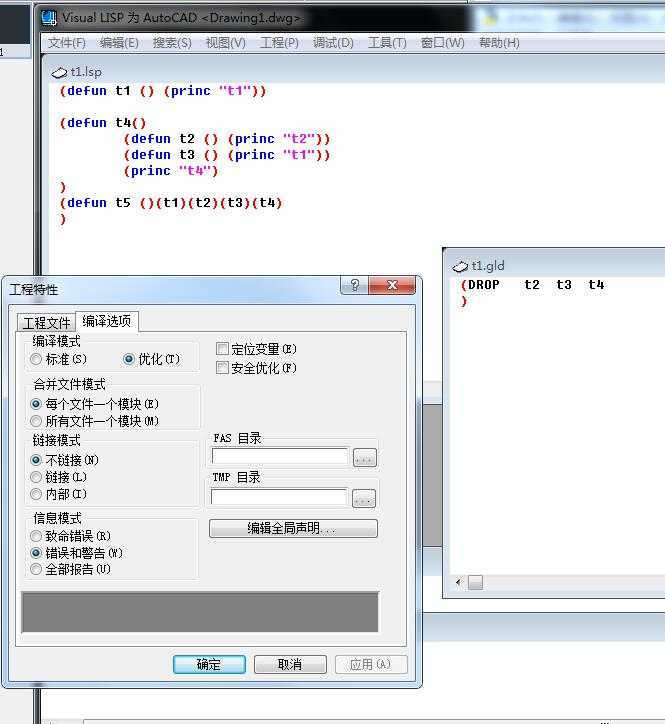Confirm with the 确定 button
665x724 pixels.
[x=209, y=664]
